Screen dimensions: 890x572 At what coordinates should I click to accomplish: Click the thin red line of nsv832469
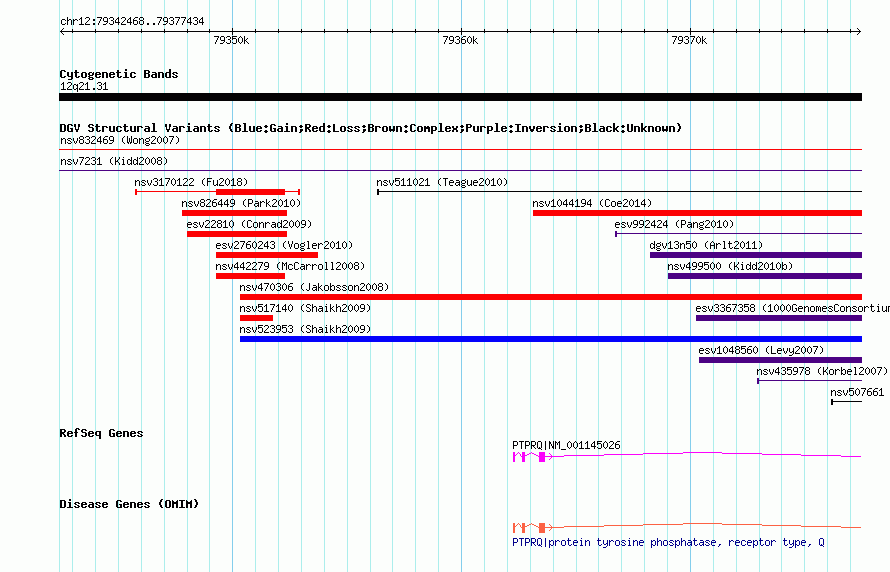pyautogui.click(x=460, y=150)
